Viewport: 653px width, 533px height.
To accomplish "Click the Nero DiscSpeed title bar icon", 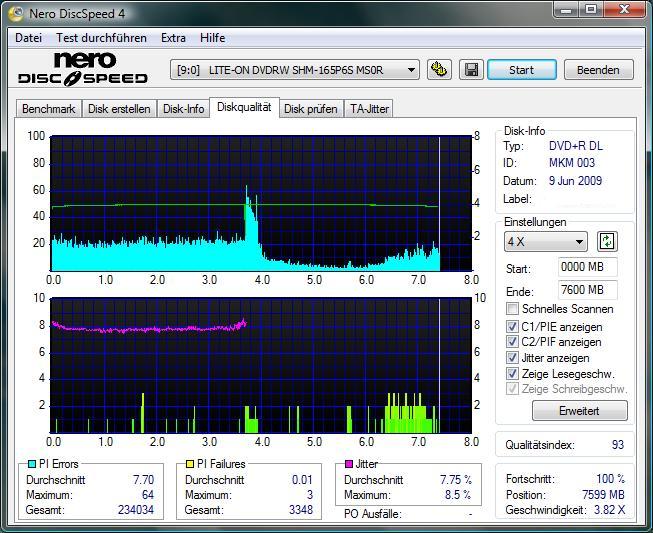I will coord(15,13).
